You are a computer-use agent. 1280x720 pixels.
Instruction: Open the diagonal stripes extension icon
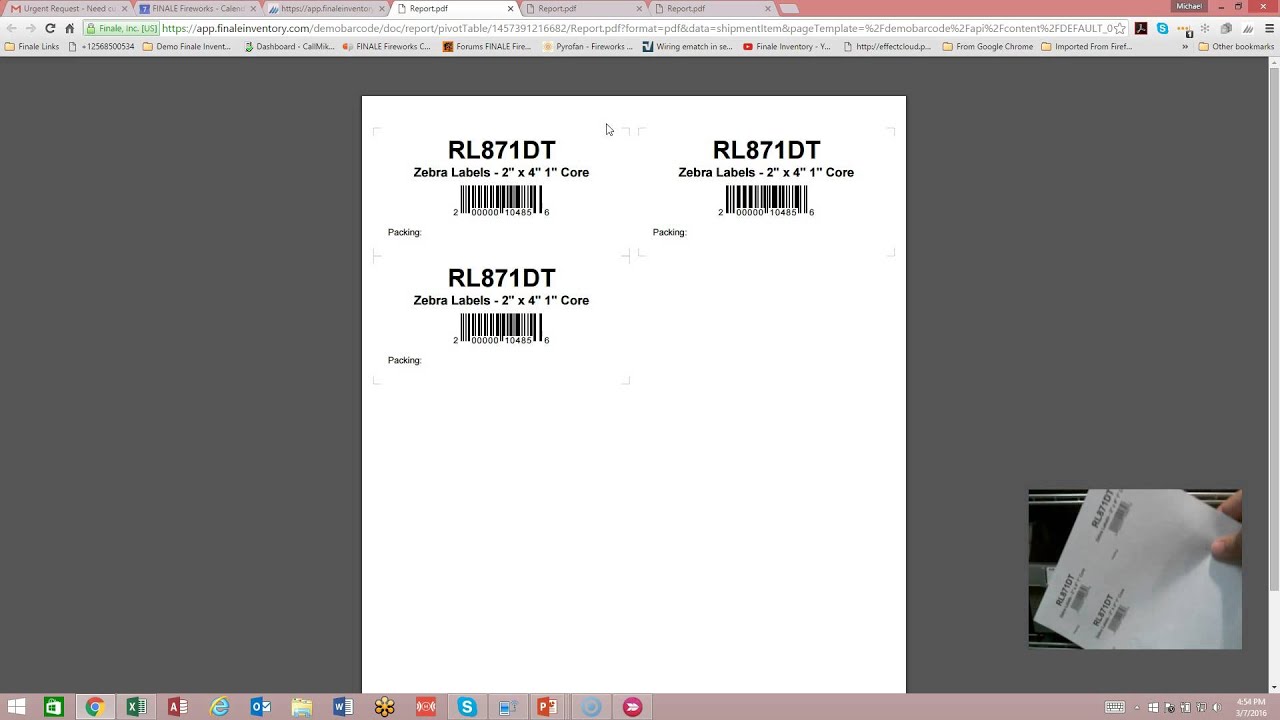1248,28
